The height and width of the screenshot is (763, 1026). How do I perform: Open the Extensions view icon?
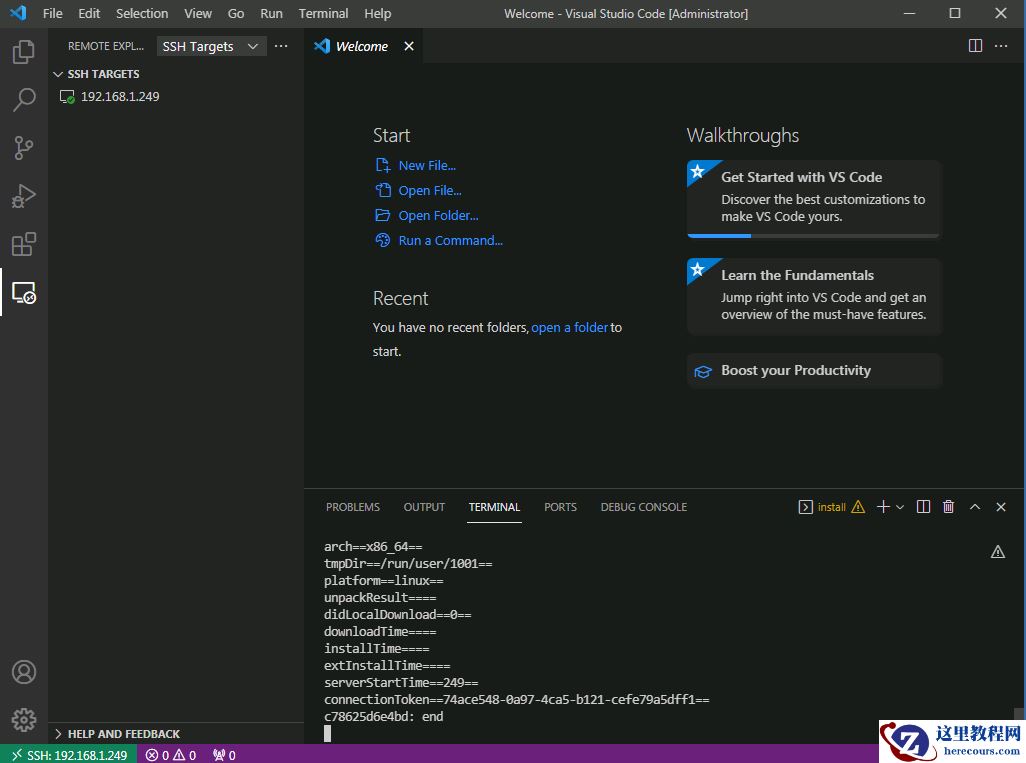click(24, 244)
